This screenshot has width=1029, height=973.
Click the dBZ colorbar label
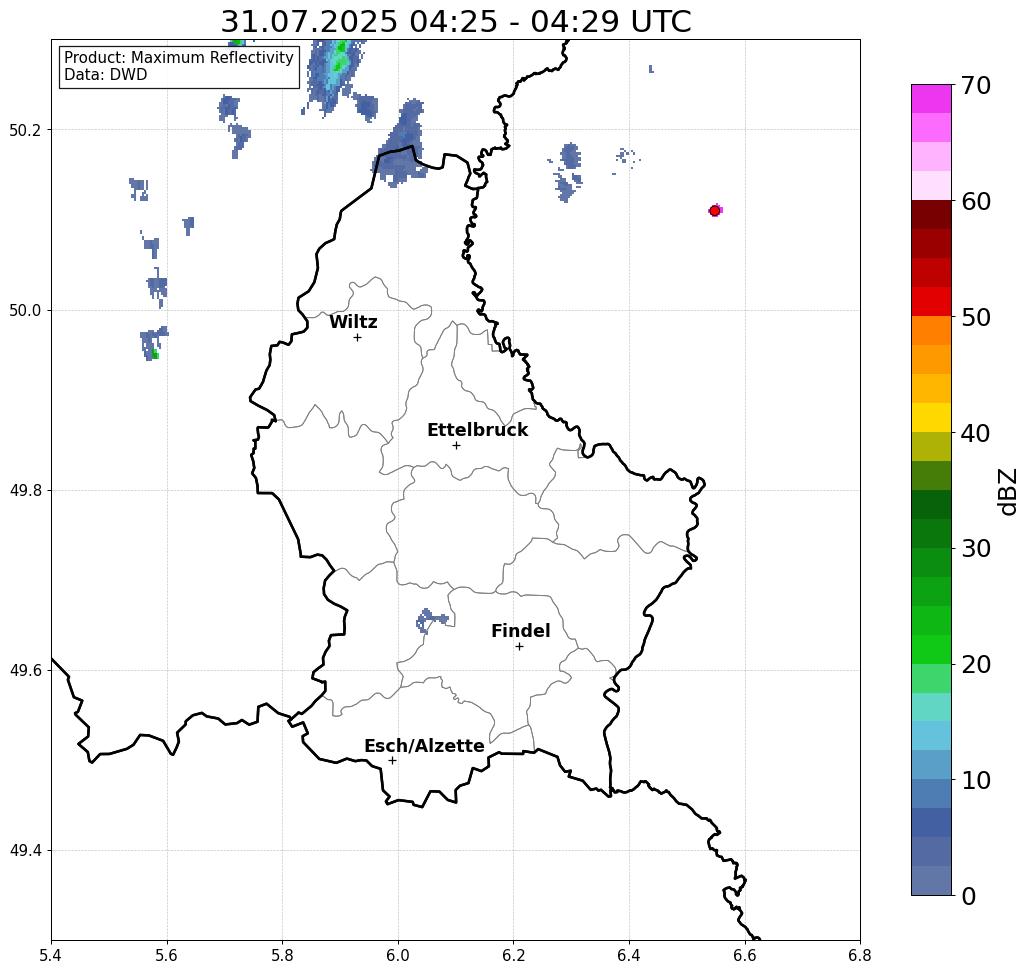[1009, 491]
